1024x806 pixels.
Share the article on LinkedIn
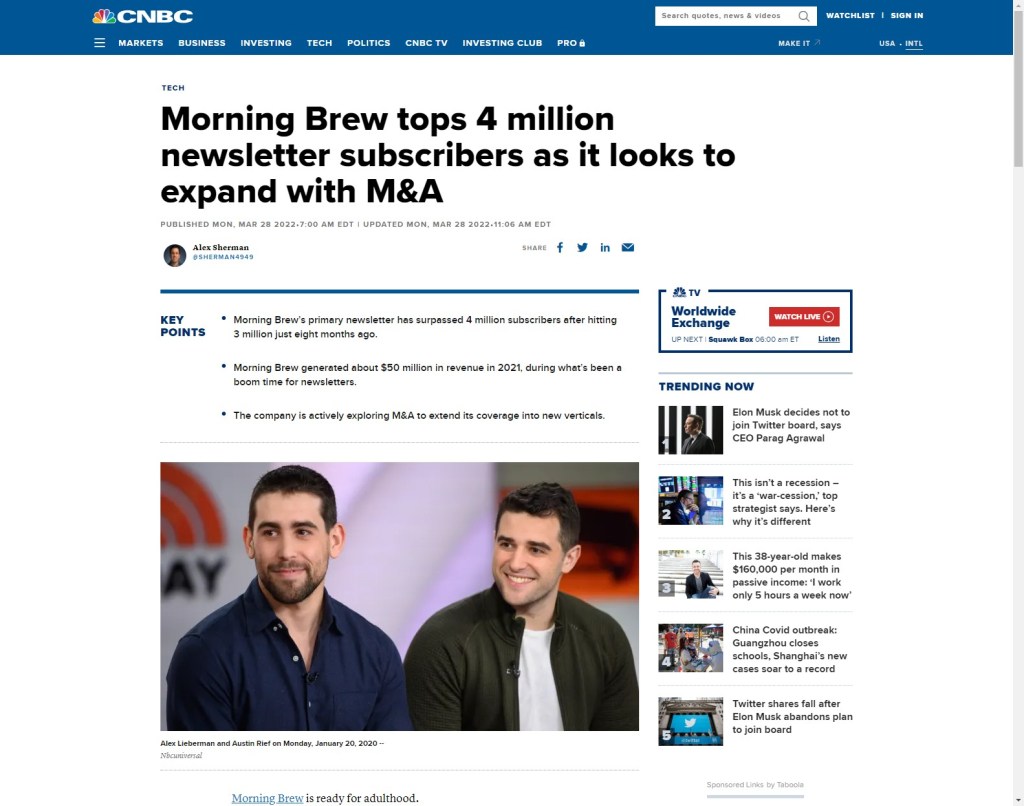(x=605, y=247)
